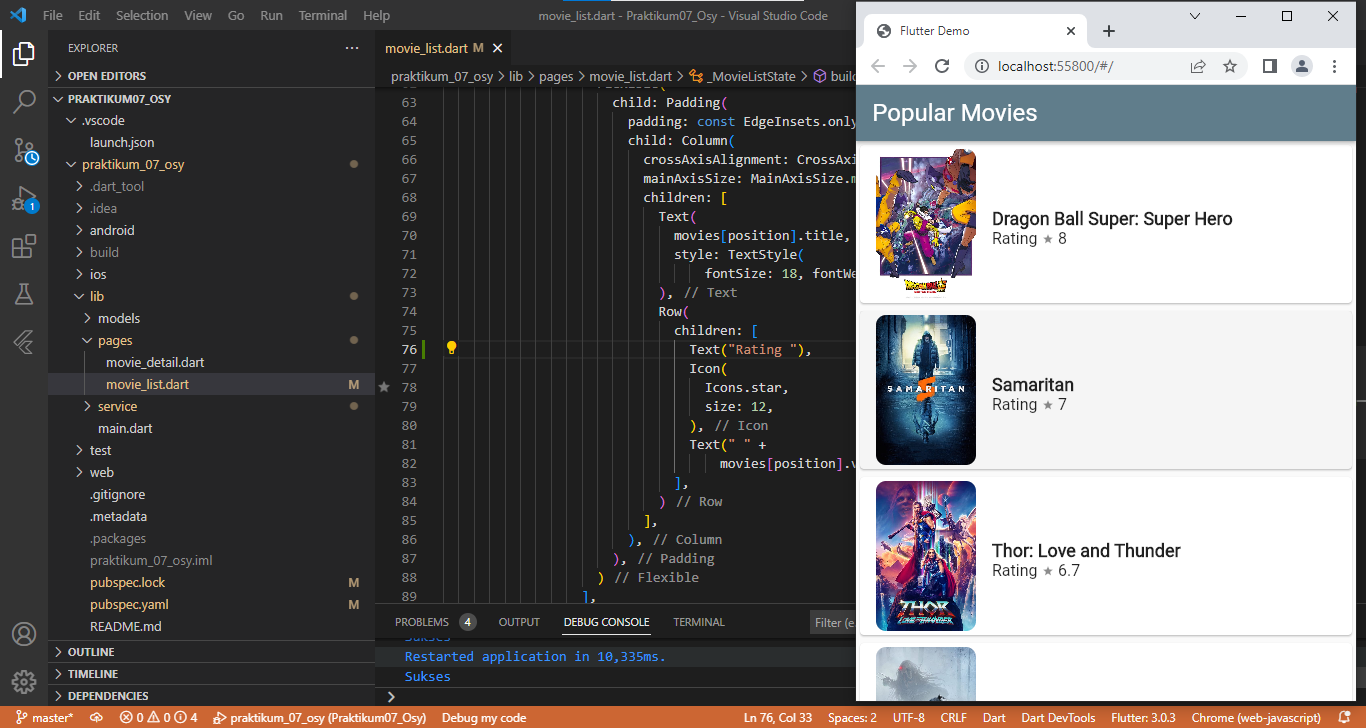
Task: Expand the models folder
Action: point(211,318)
